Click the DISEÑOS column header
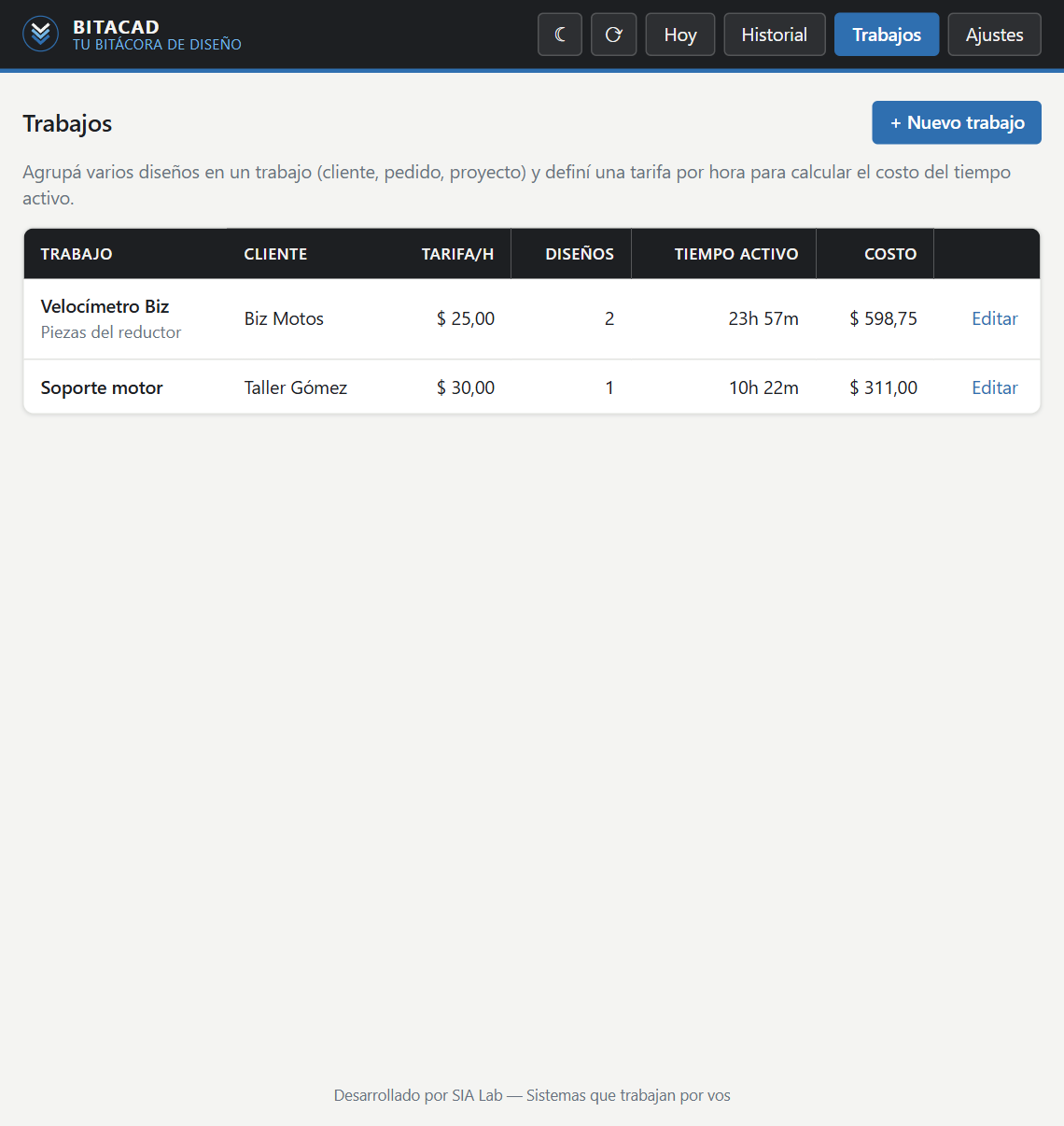 580,254
